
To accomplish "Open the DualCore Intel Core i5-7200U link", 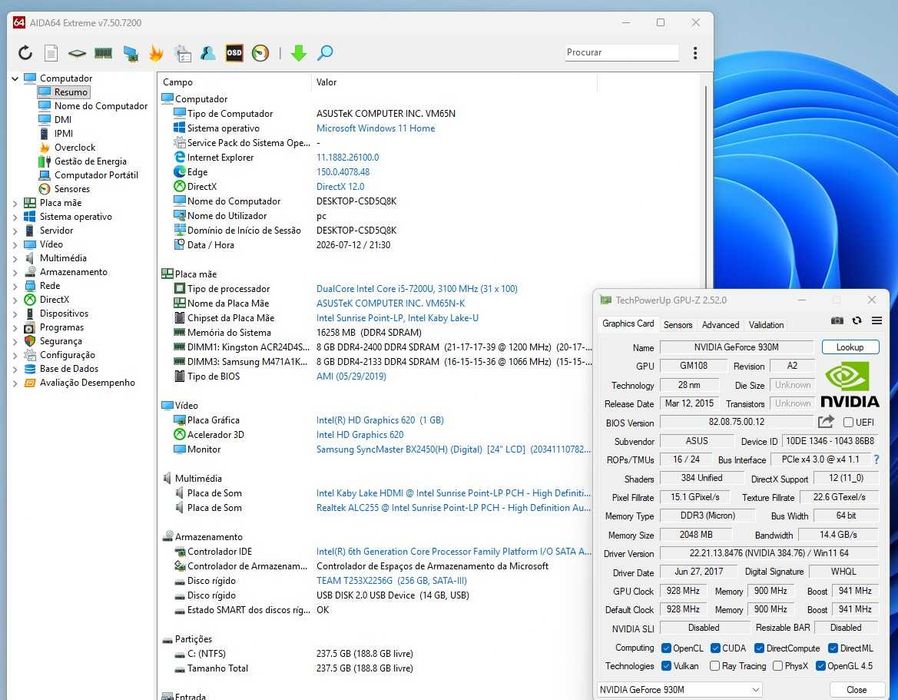I will [x=417, y=289].
